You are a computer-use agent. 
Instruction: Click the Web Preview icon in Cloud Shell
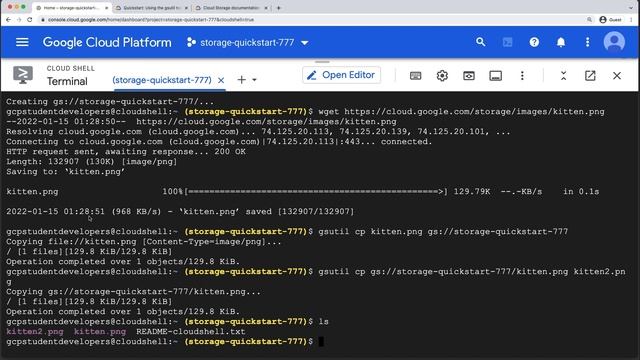tap(469, 76)
